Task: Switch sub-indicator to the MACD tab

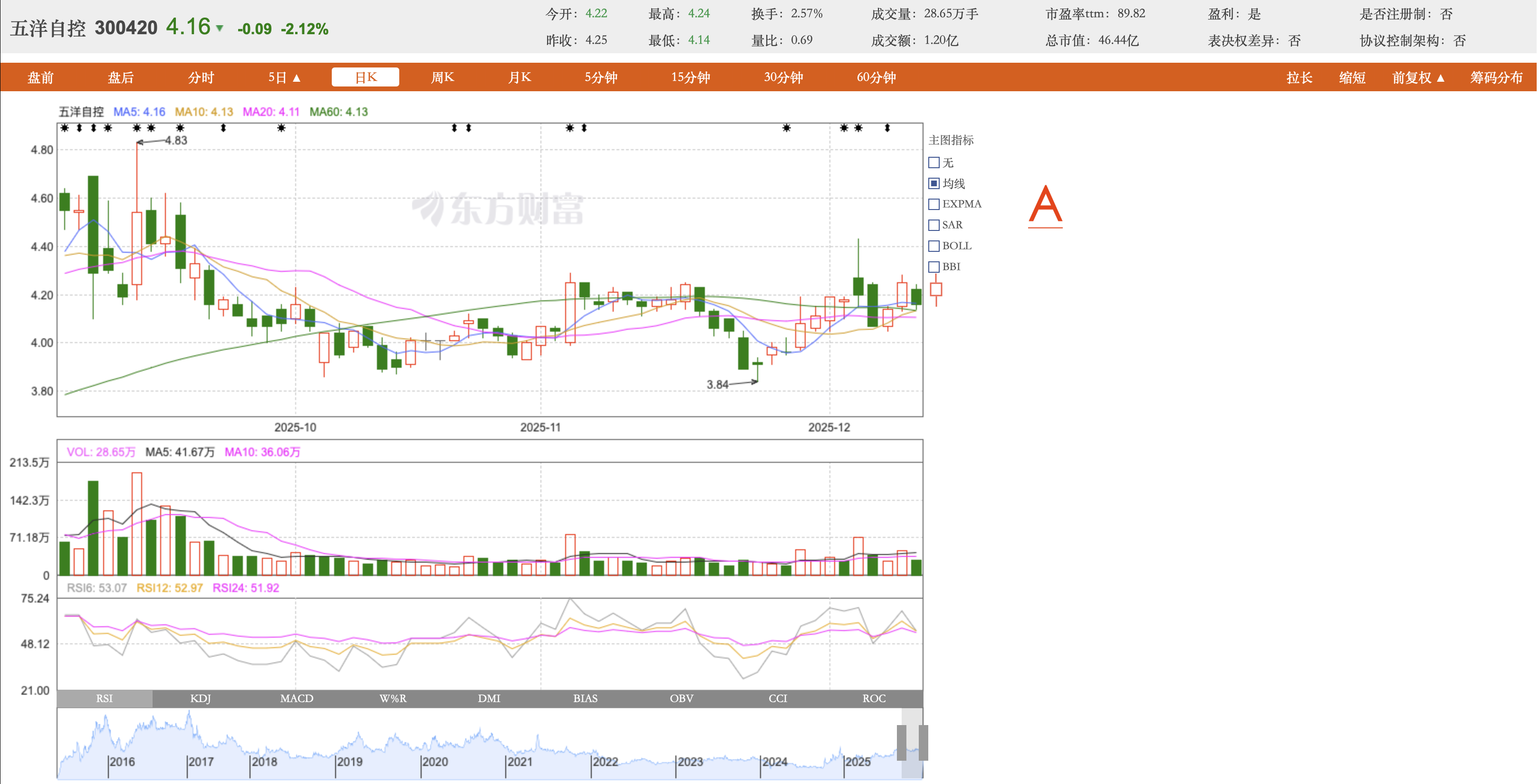Action: tap(297, 698)
